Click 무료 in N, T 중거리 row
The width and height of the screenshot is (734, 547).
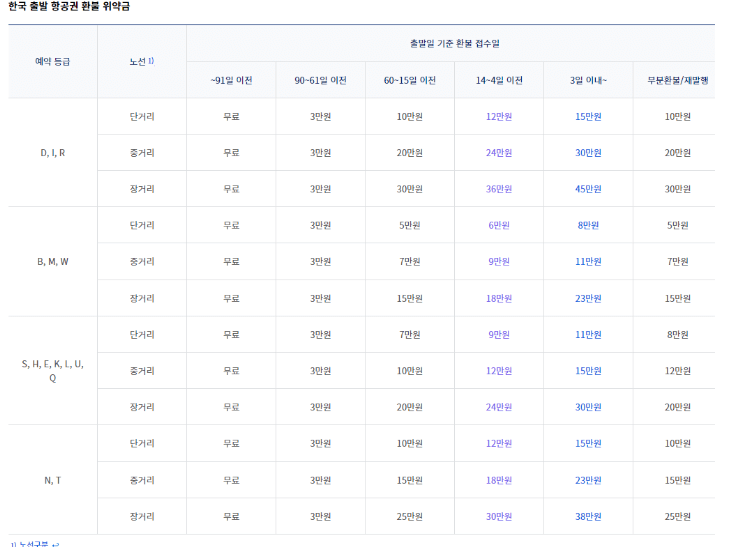click(231, 480)
